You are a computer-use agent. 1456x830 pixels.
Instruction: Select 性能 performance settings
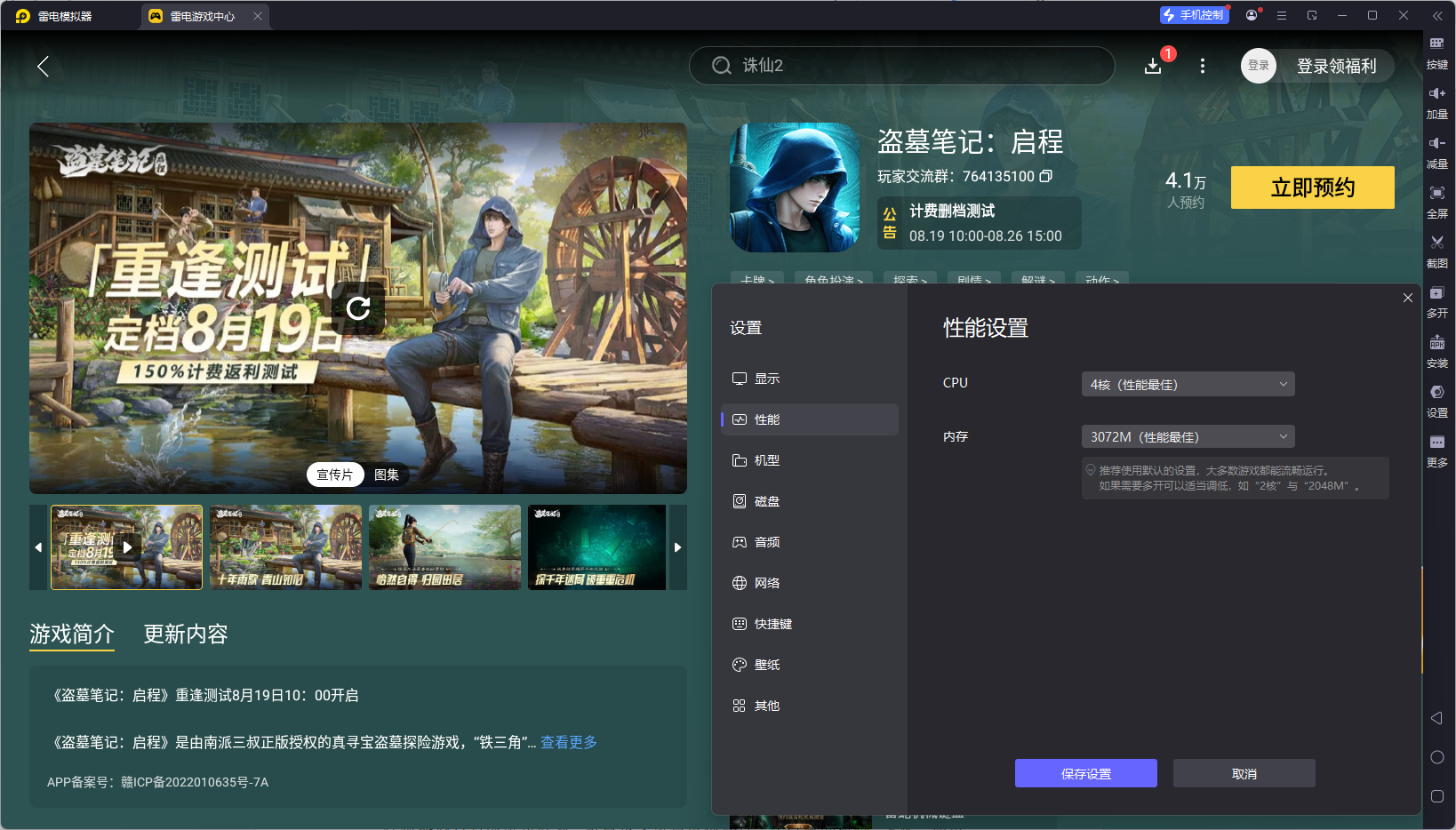pyautogui.click(x=810, y=419)
